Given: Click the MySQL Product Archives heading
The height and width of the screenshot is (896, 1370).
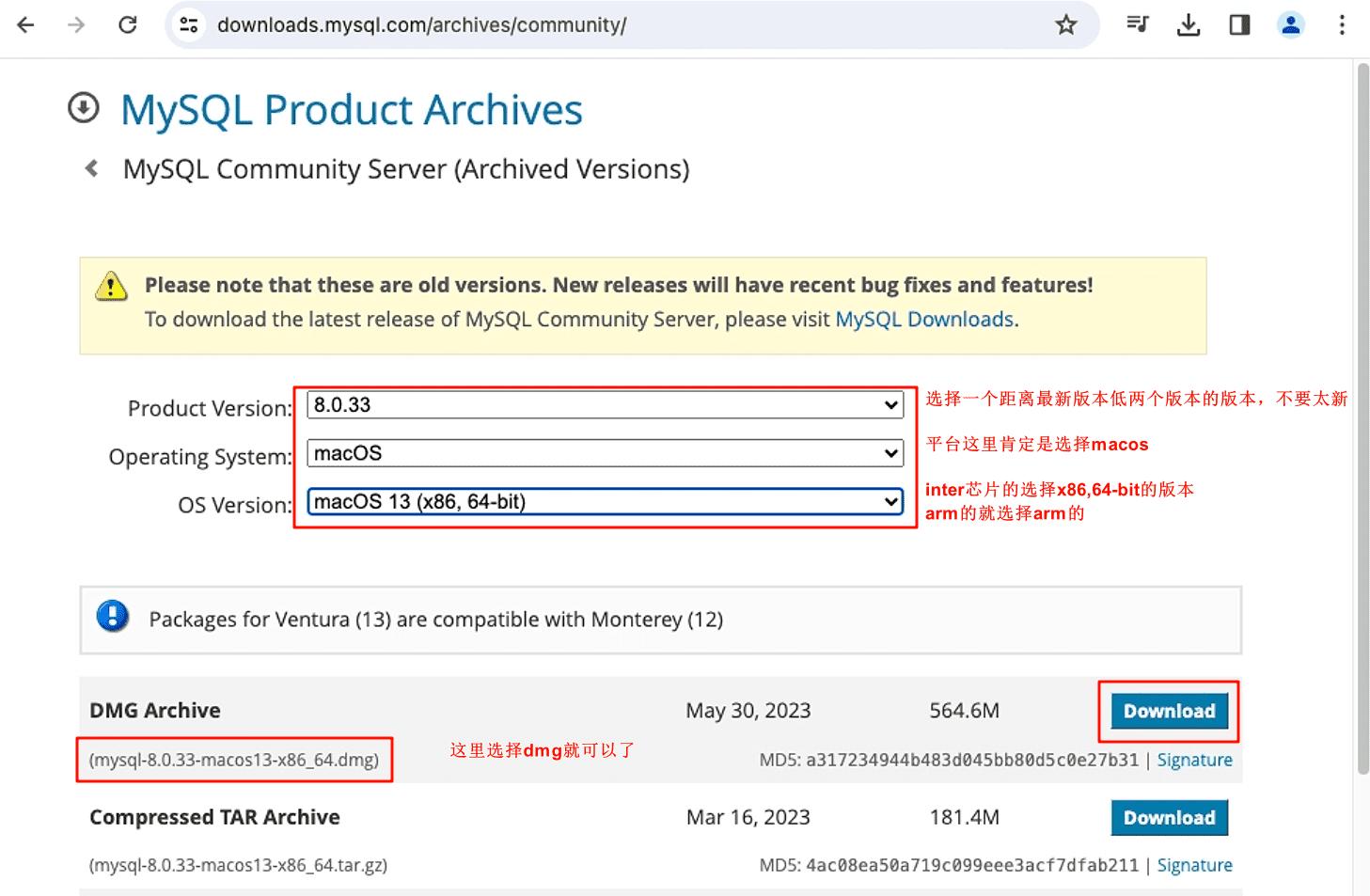Looking at the screenshot, I should tap(352, 110).
